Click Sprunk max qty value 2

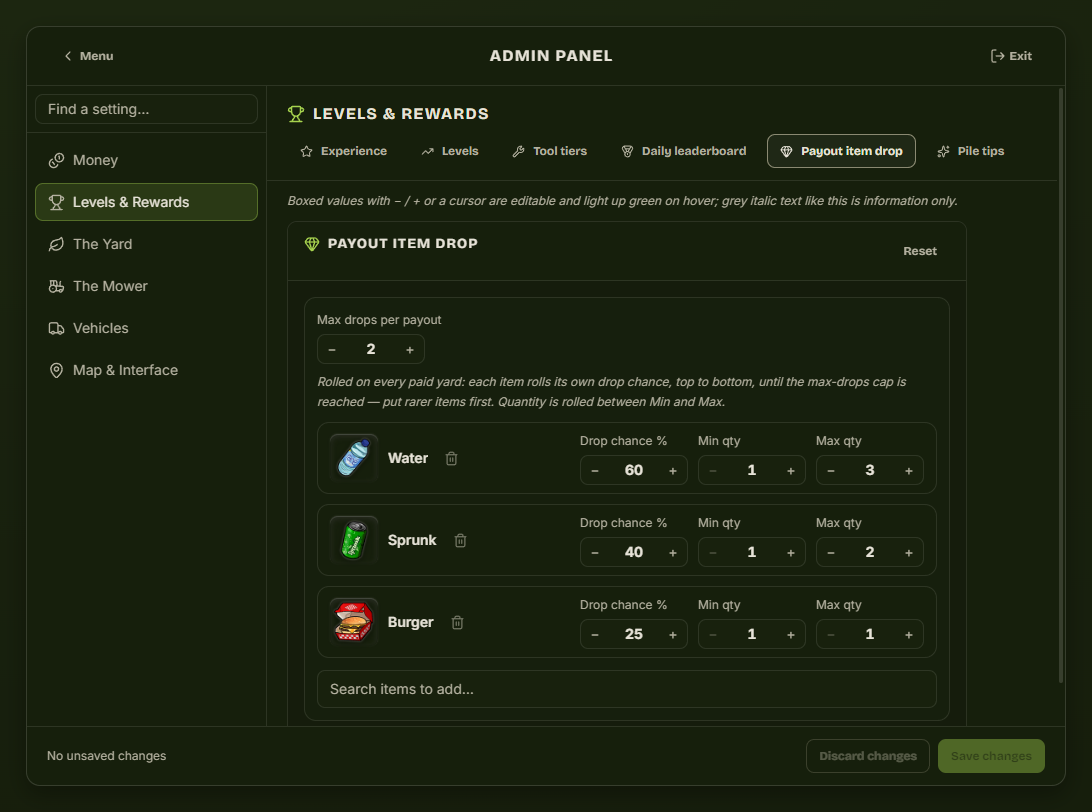coord(870,553)
